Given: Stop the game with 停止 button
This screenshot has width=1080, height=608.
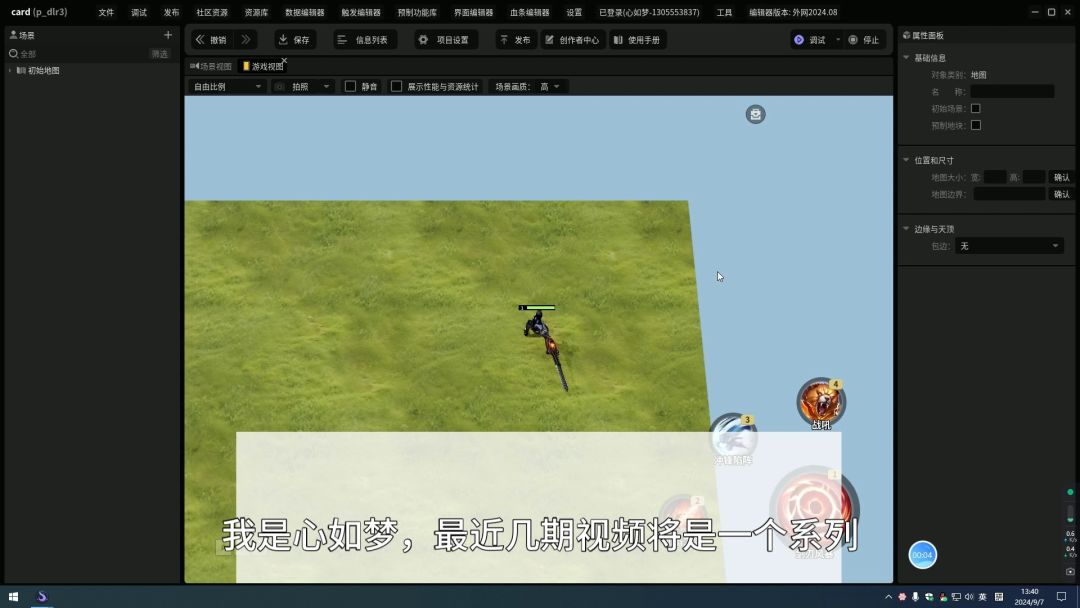Looking at the screenshot, I should [x=864, y=40].
